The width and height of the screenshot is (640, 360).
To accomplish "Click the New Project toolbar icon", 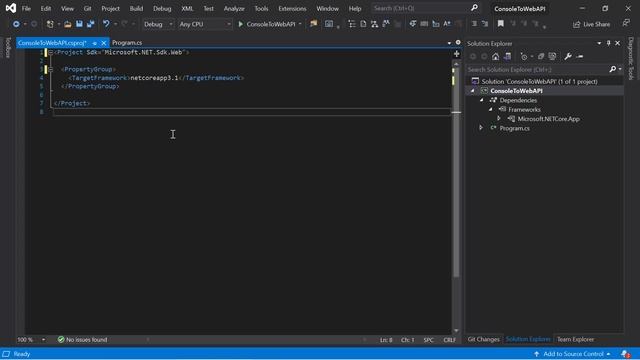I will [50, 24].
